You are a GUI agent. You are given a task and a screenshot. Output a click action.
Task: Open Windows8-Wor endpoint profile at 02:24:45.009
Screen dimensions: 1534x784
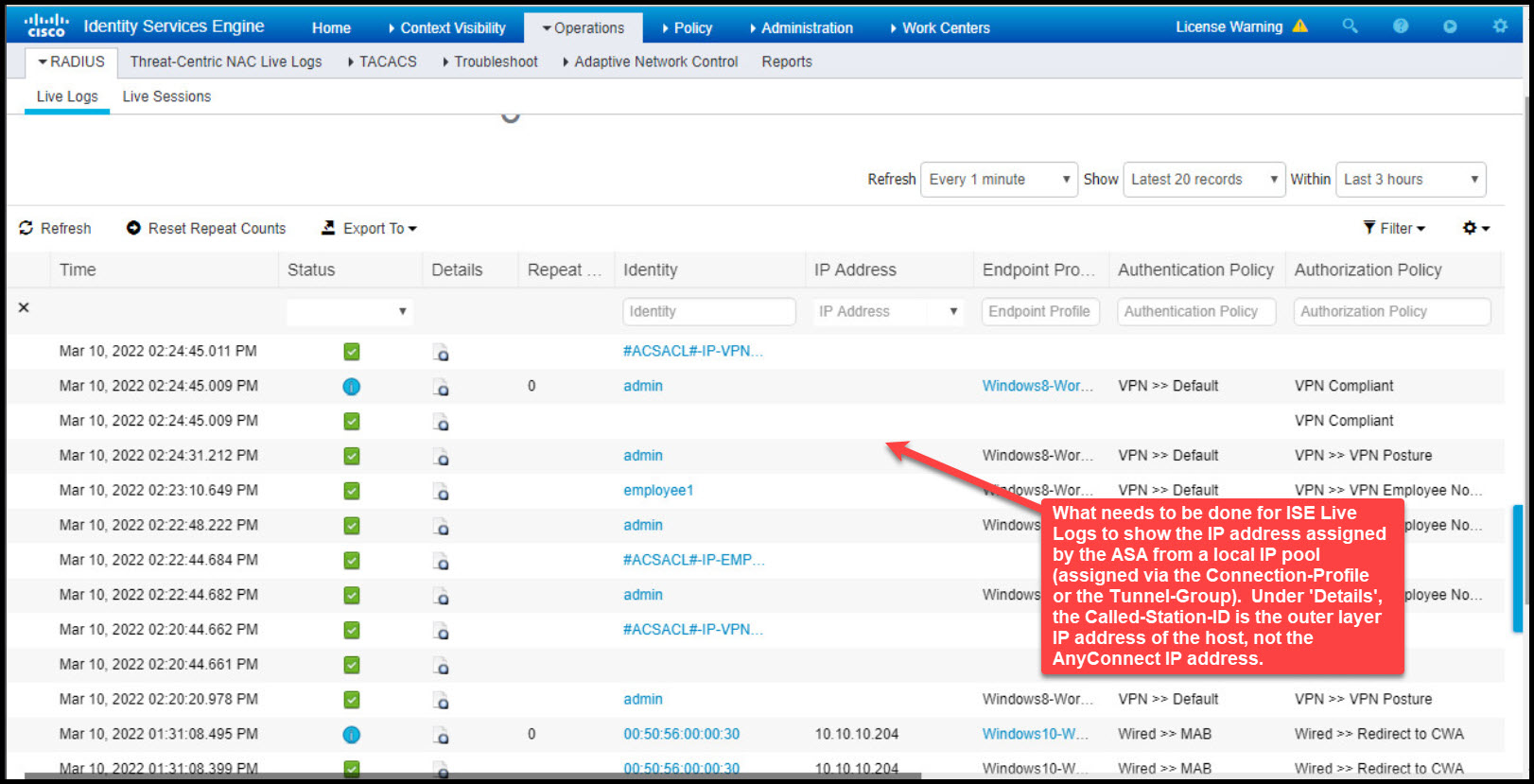1037,386
